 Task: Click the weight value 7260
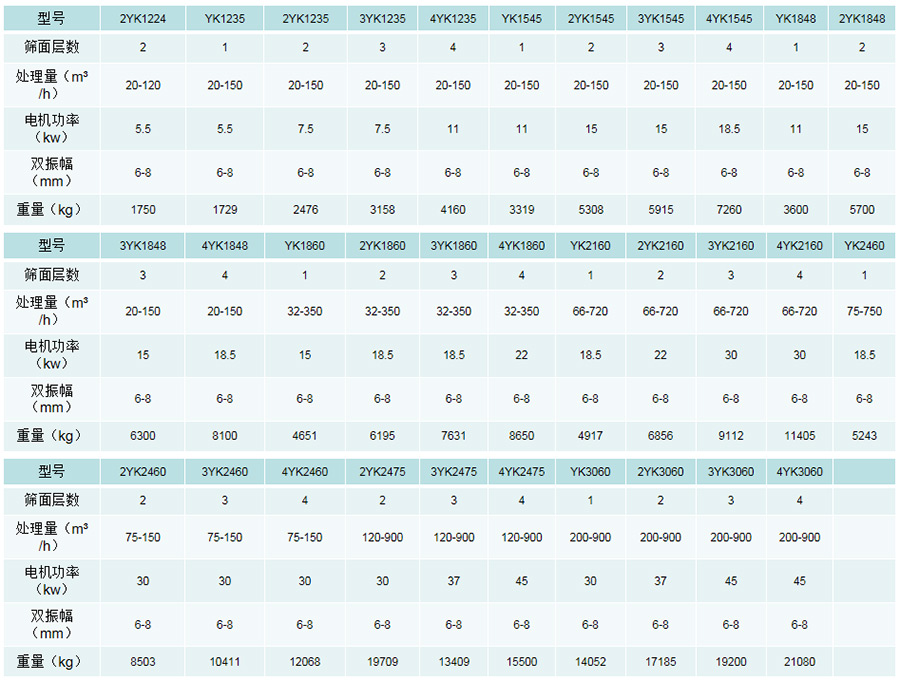click(x=729, y=210)
